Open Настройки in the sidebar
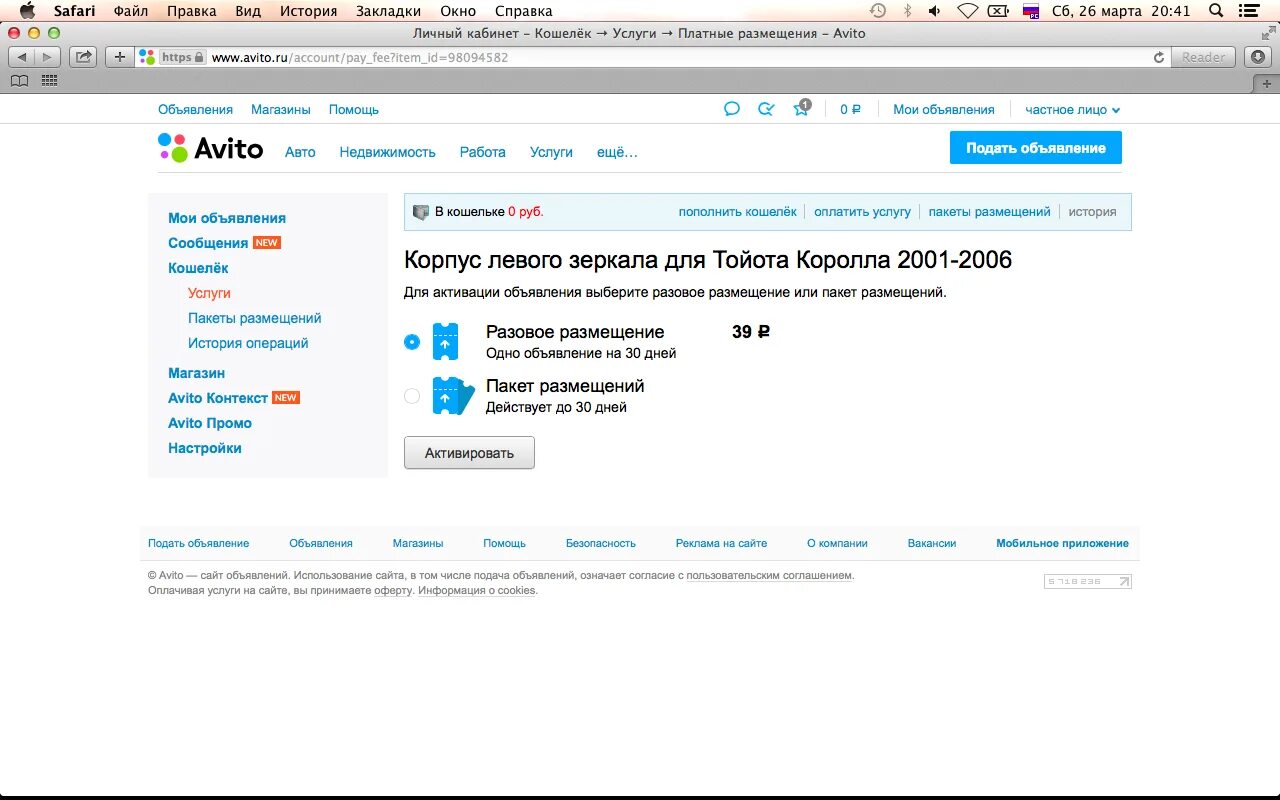The image size is (1280, 800). pyautogui.click(x=205, y=448)
